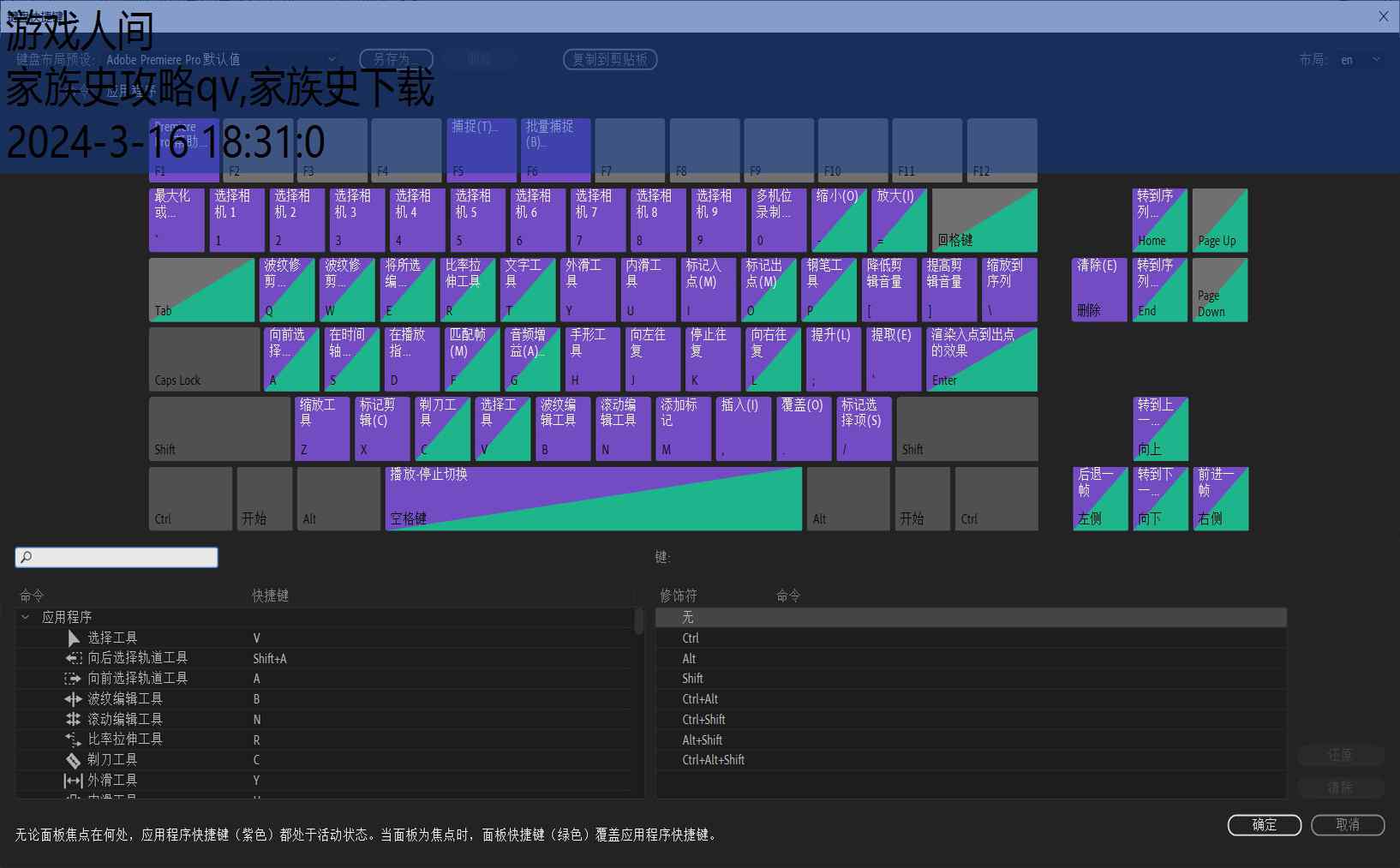Click the F6 批量捕捉 key
Viewport: 1400px width, 868px height.
pos(556,150)
